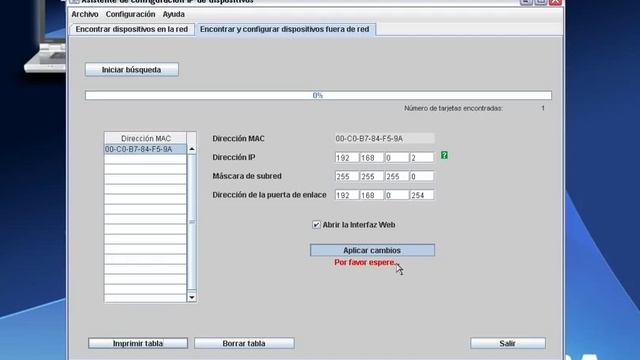Click the Borrar tabla button
The width and height of the screenshot is (640, 360).
[x=244, y=343]
